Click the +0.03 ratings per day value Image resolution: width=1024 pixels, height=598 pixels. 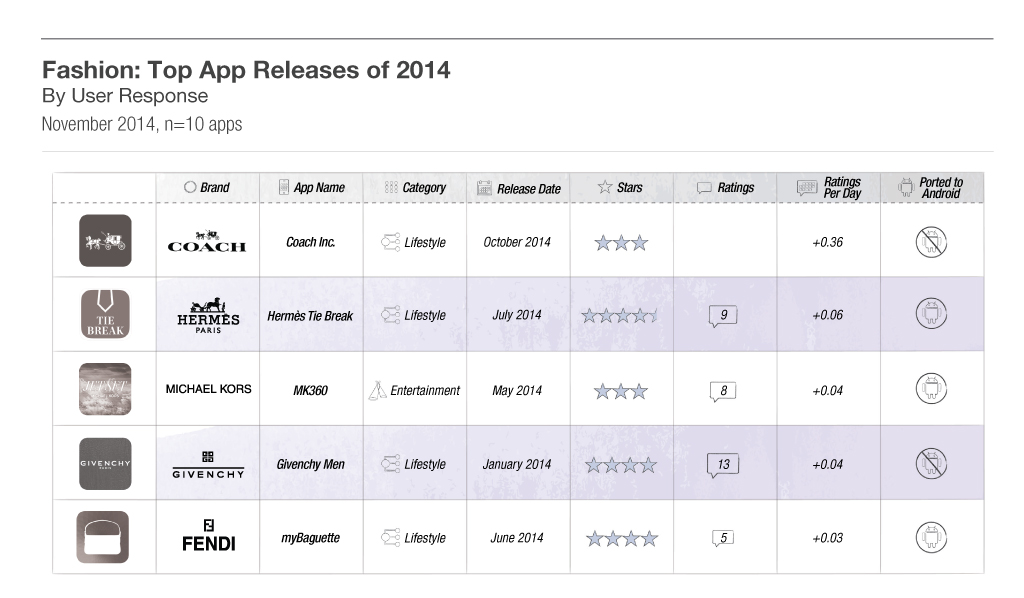click(x=828, y=538)
